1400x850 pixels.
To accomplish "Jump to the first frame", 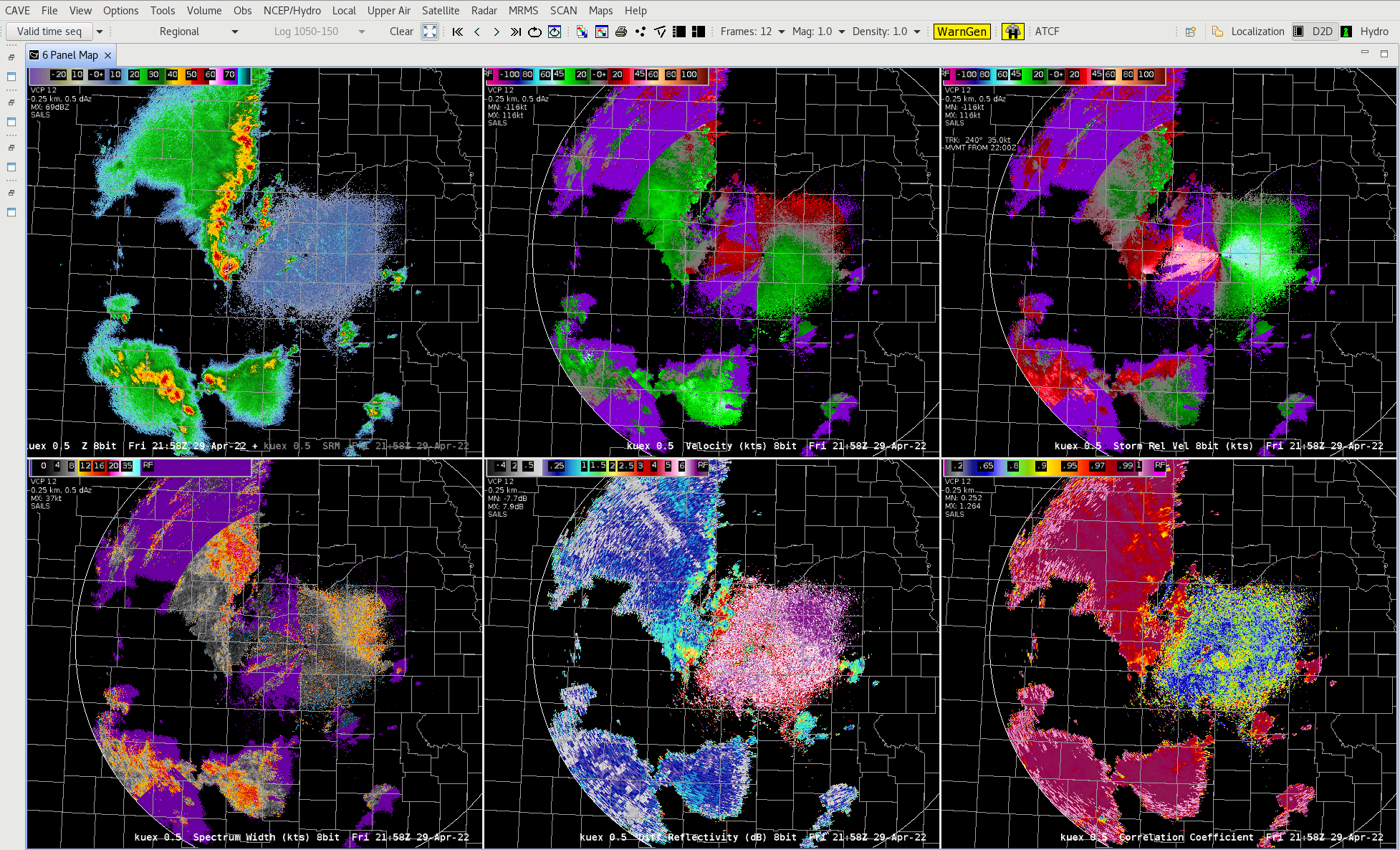I will pos(458,32).
